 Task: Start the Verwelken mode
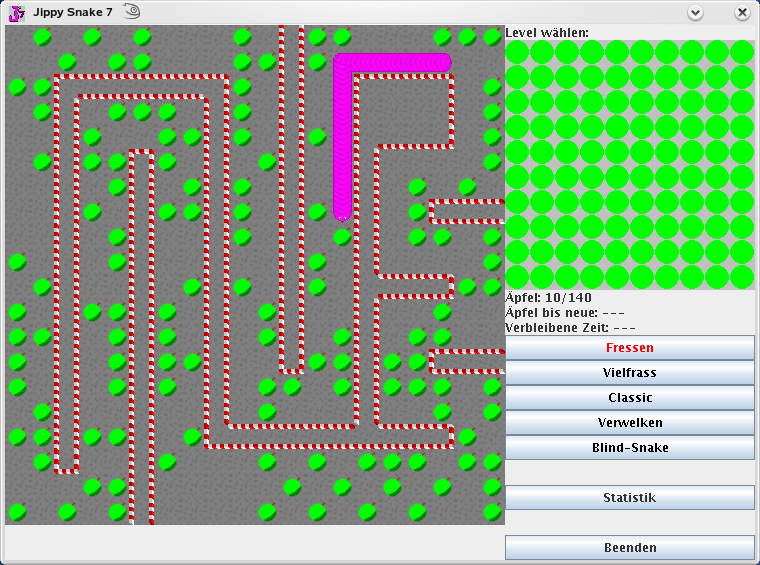click(630, 423)
